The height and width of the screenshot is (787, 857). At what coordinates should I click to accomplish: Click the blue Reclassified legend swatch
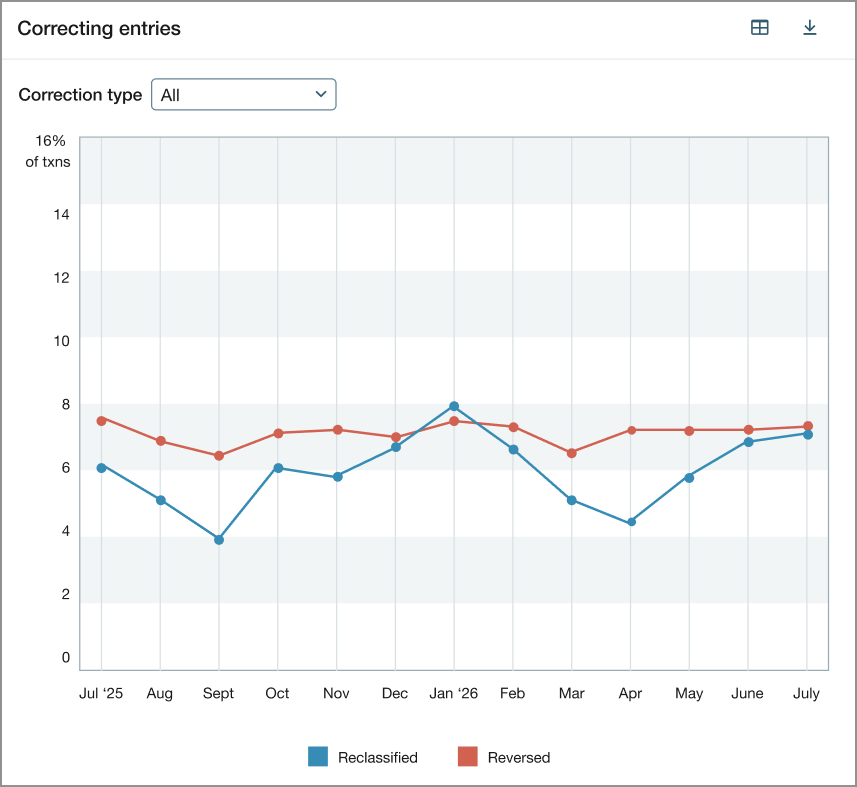click(320, 757)
